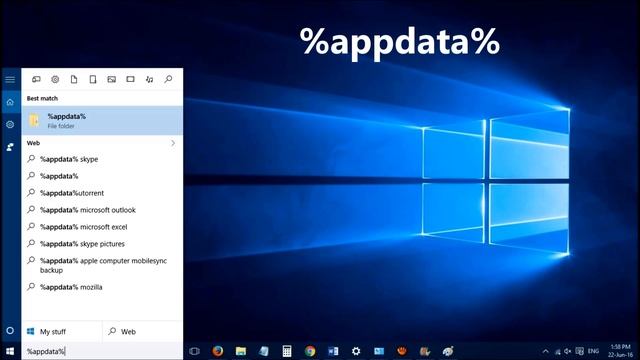Open Cortana settings gear in sidebar

(10, 124)
